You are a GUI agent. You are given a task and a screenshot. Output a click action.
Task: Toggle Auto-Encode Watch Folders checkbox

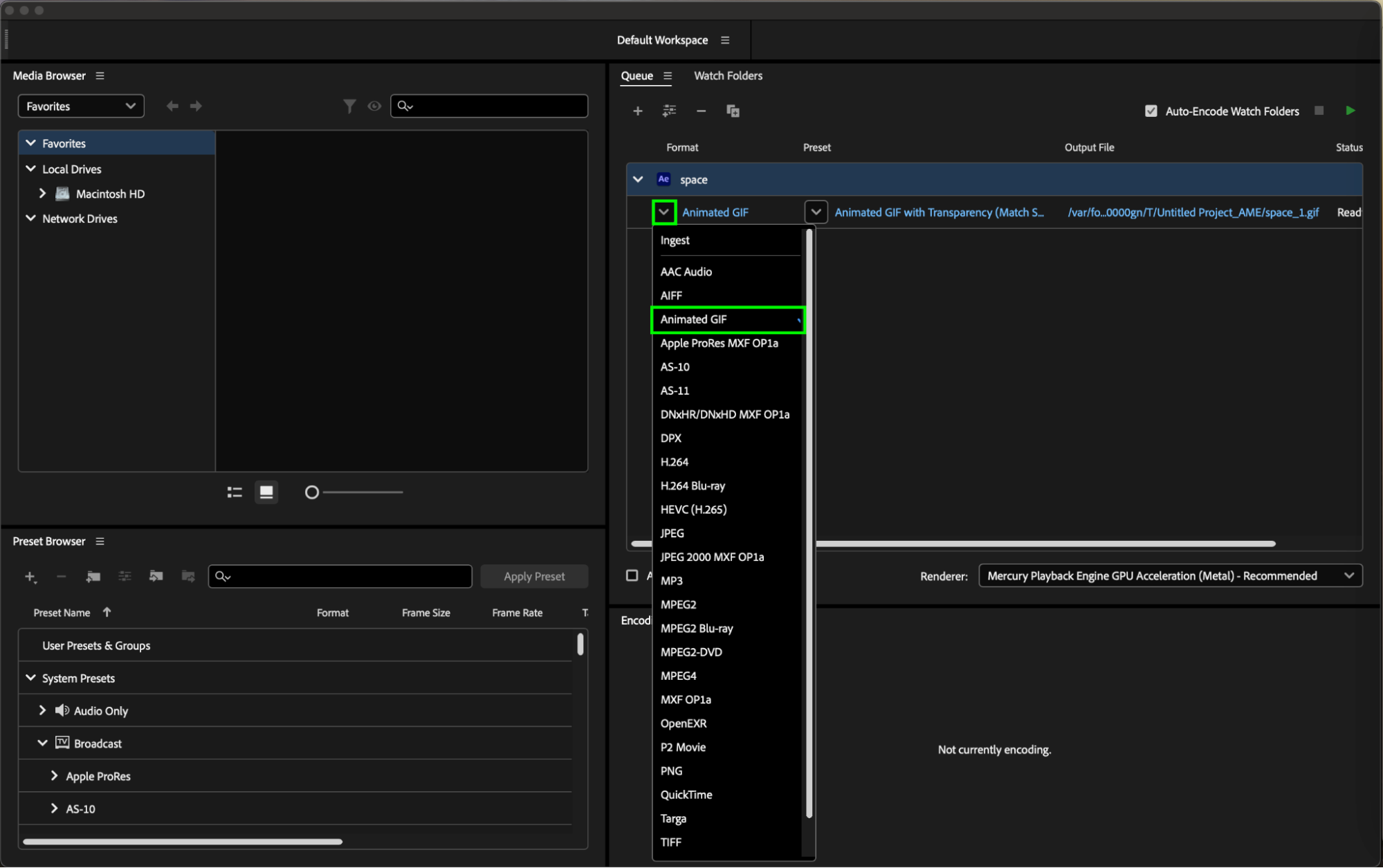1151,111
